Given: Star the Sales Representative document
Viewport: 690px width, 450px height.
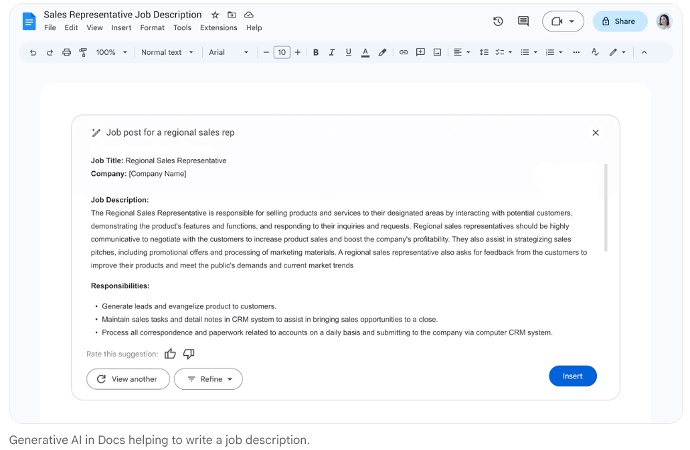Looking at the screenshot, I should pyautogui.click(x=215, y=15).
